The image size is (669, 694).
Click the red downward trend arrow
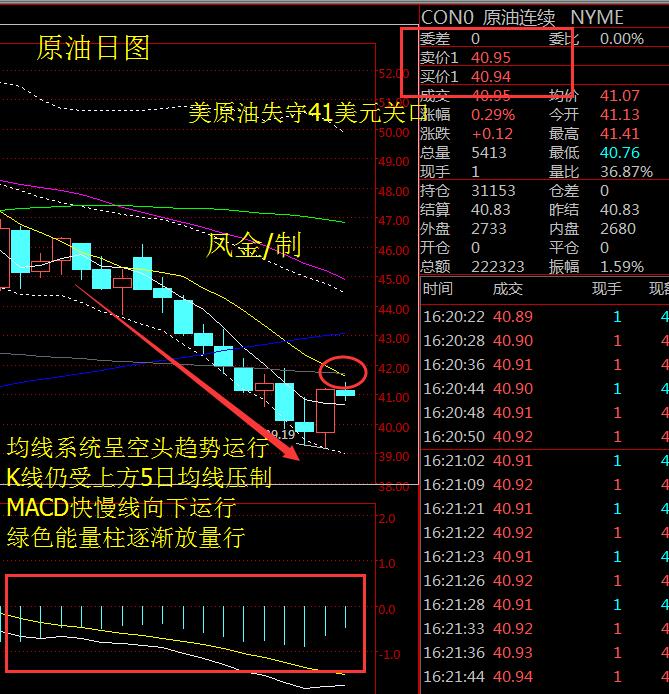click(x=190, y=372)
